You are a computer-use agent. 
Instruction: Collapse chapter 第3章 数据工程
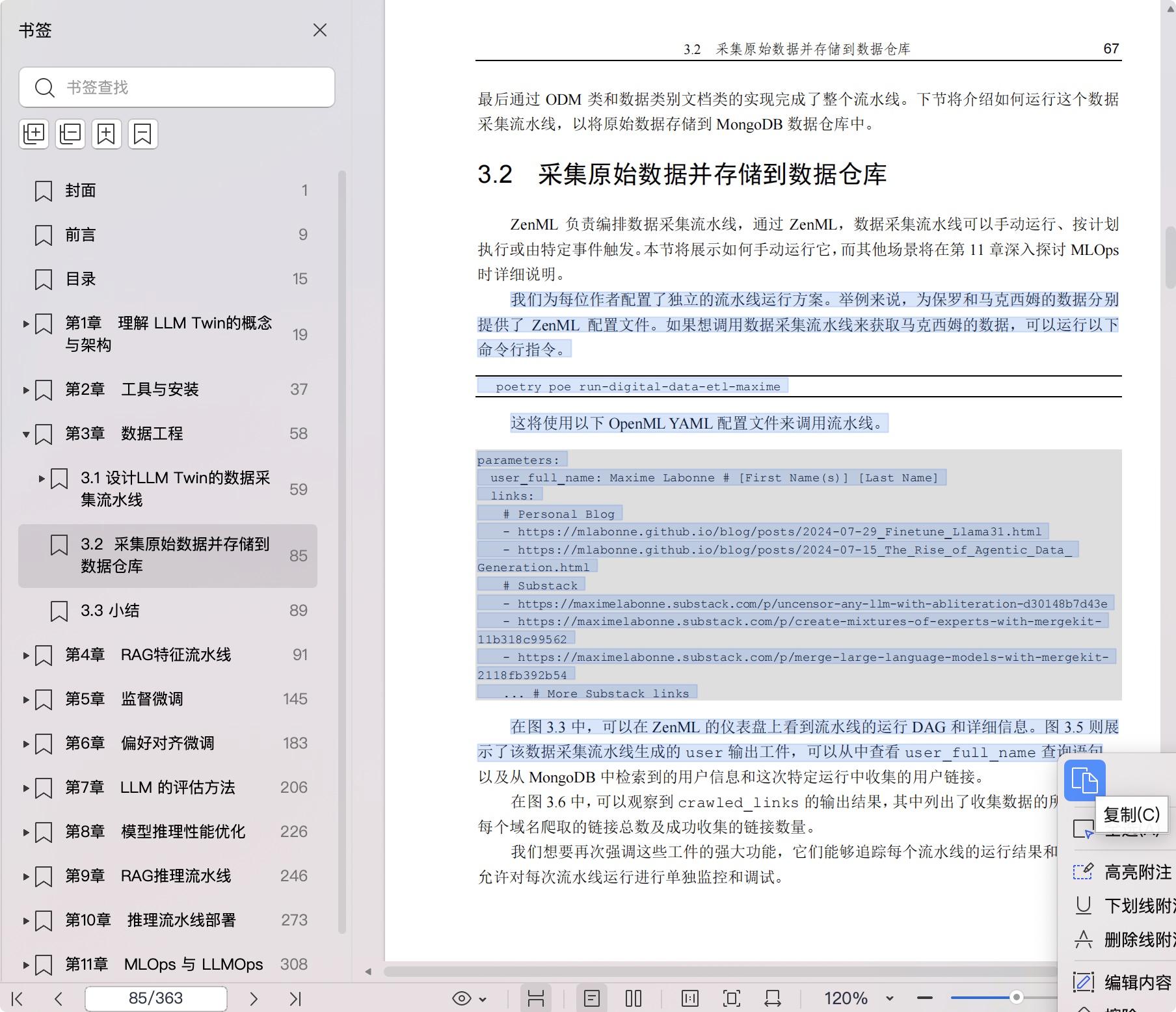pos(26,434)
